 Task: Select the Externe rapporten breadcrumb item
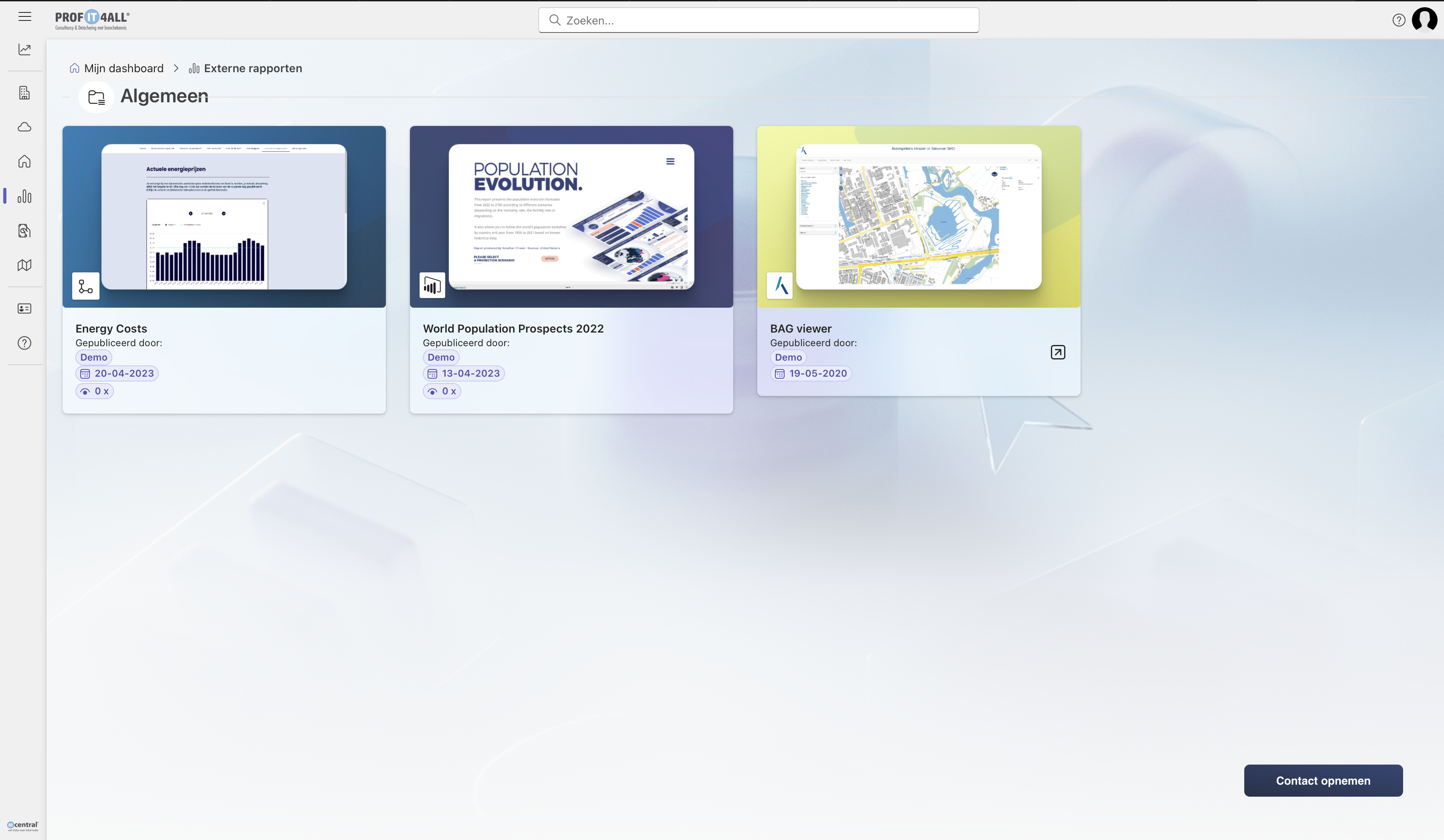[253, 68]
